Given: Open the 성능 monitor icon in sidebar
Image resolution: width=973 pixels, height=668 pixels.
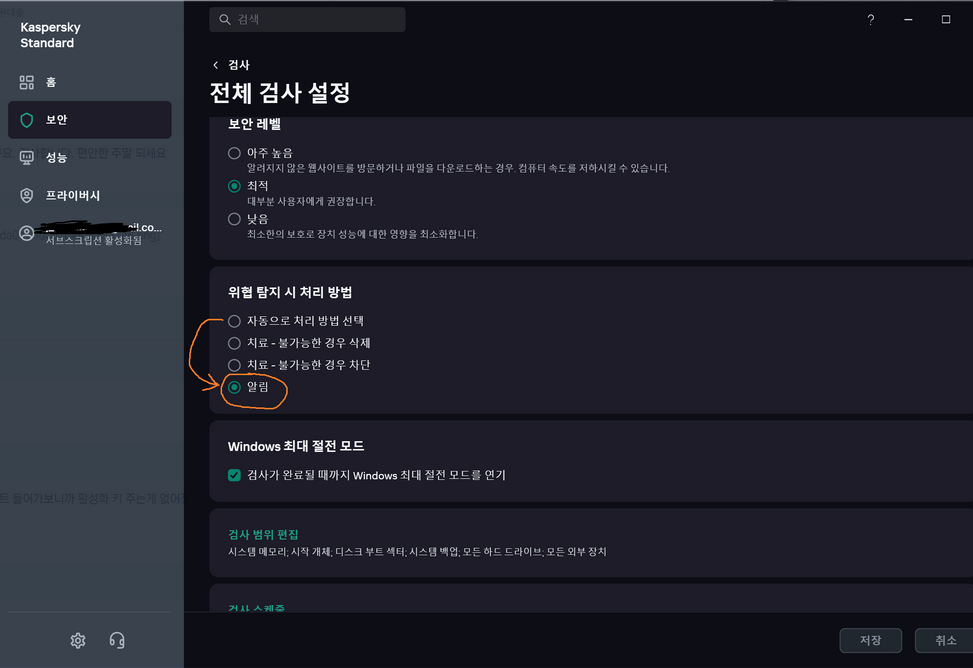Looking at the screenshot, I should click(x=27, y=158).
